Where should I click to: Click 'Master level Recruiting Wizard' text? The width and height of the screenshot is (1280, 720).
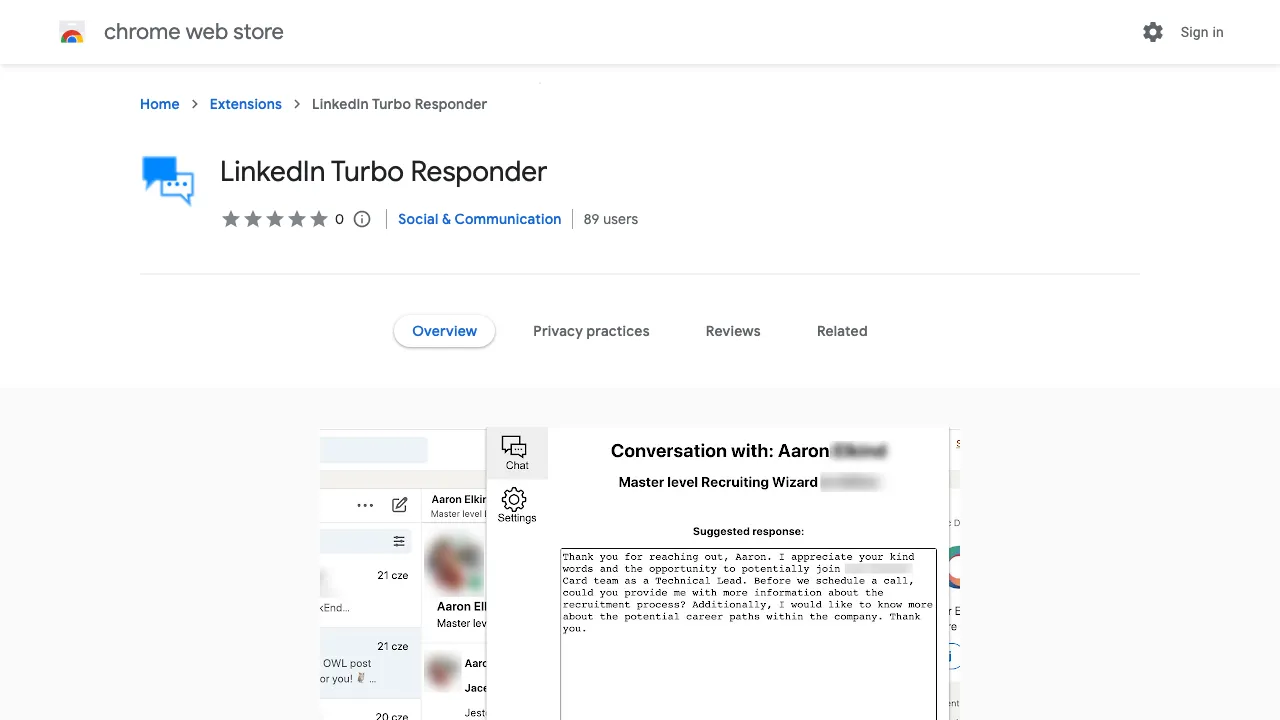pyautogui.click(x=718, y=482)
